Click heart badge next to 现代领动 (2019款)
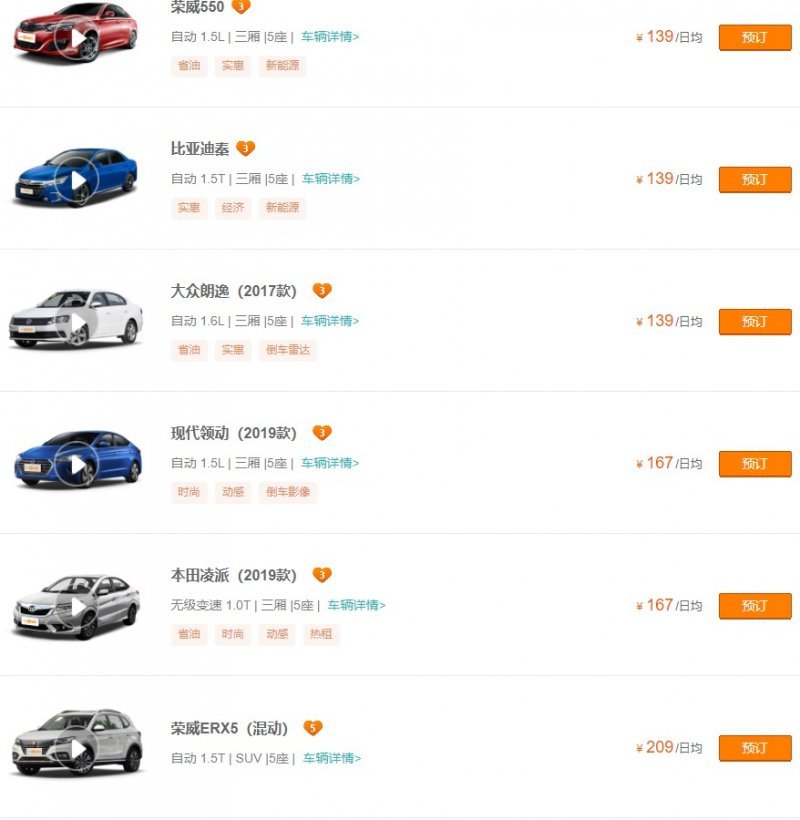The width and height of the screenshot is (800, 820). coord(321,433)
